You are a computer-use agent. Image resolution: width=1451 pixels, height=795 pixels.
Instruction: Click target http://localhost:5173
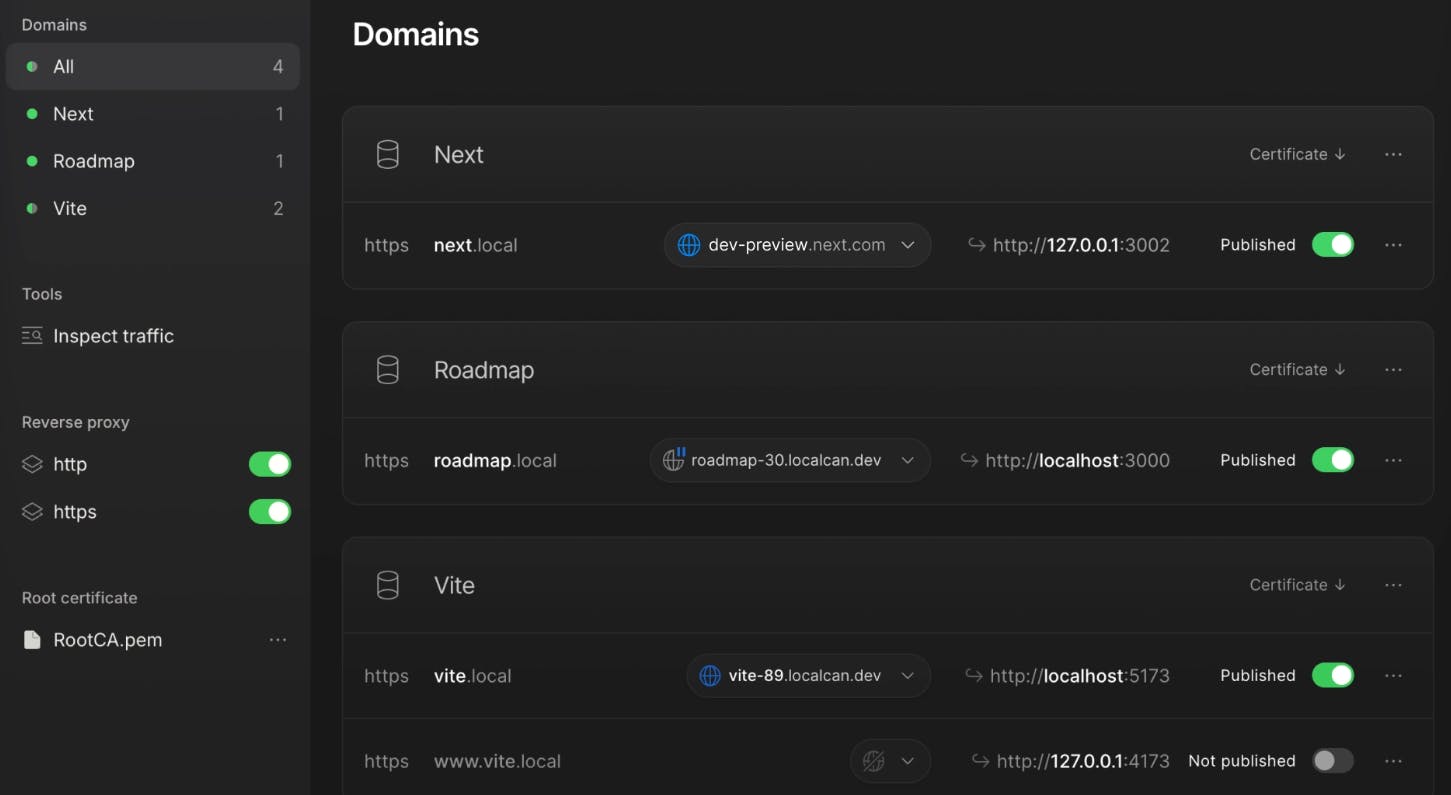tap(1080, 676)
